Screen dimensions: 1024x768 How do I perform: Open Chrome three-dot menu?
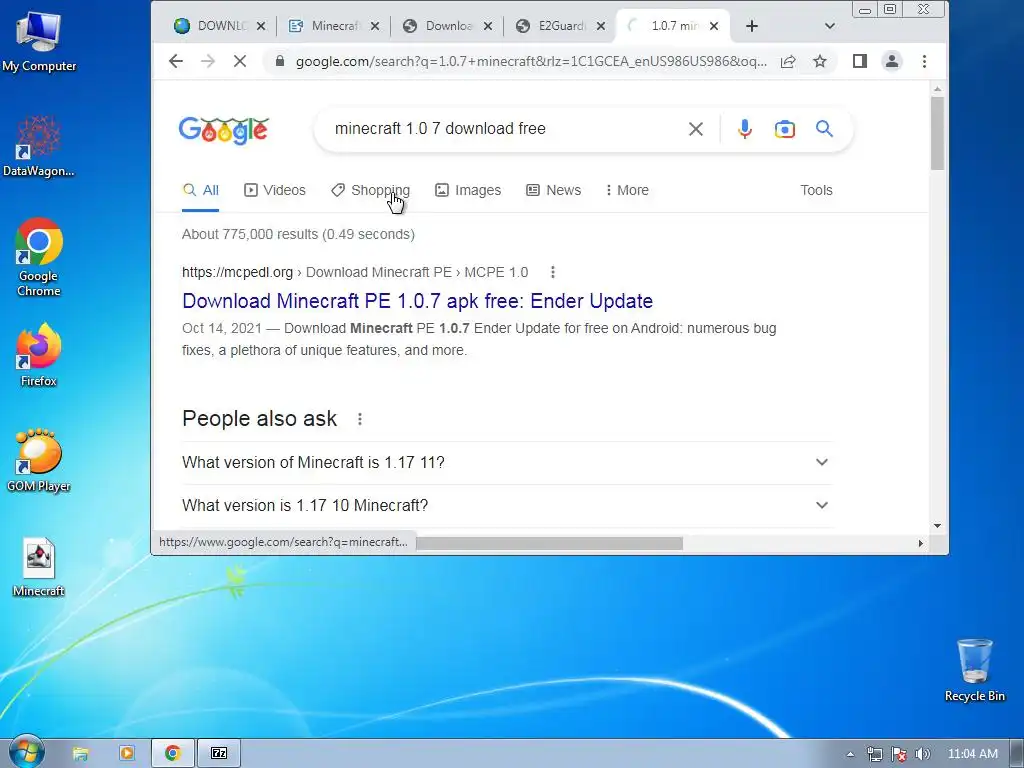click(x=924, y=61)
